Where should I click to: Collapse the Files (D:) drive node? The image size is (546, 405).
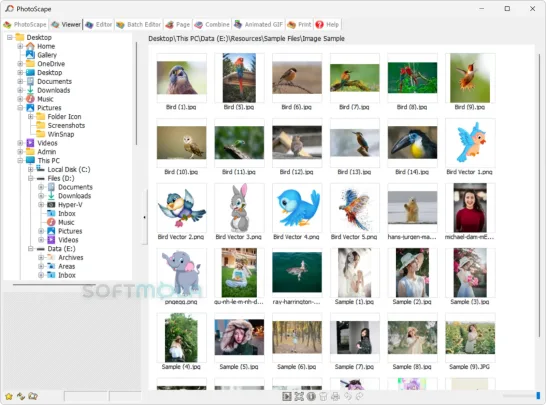coord(31,178)
